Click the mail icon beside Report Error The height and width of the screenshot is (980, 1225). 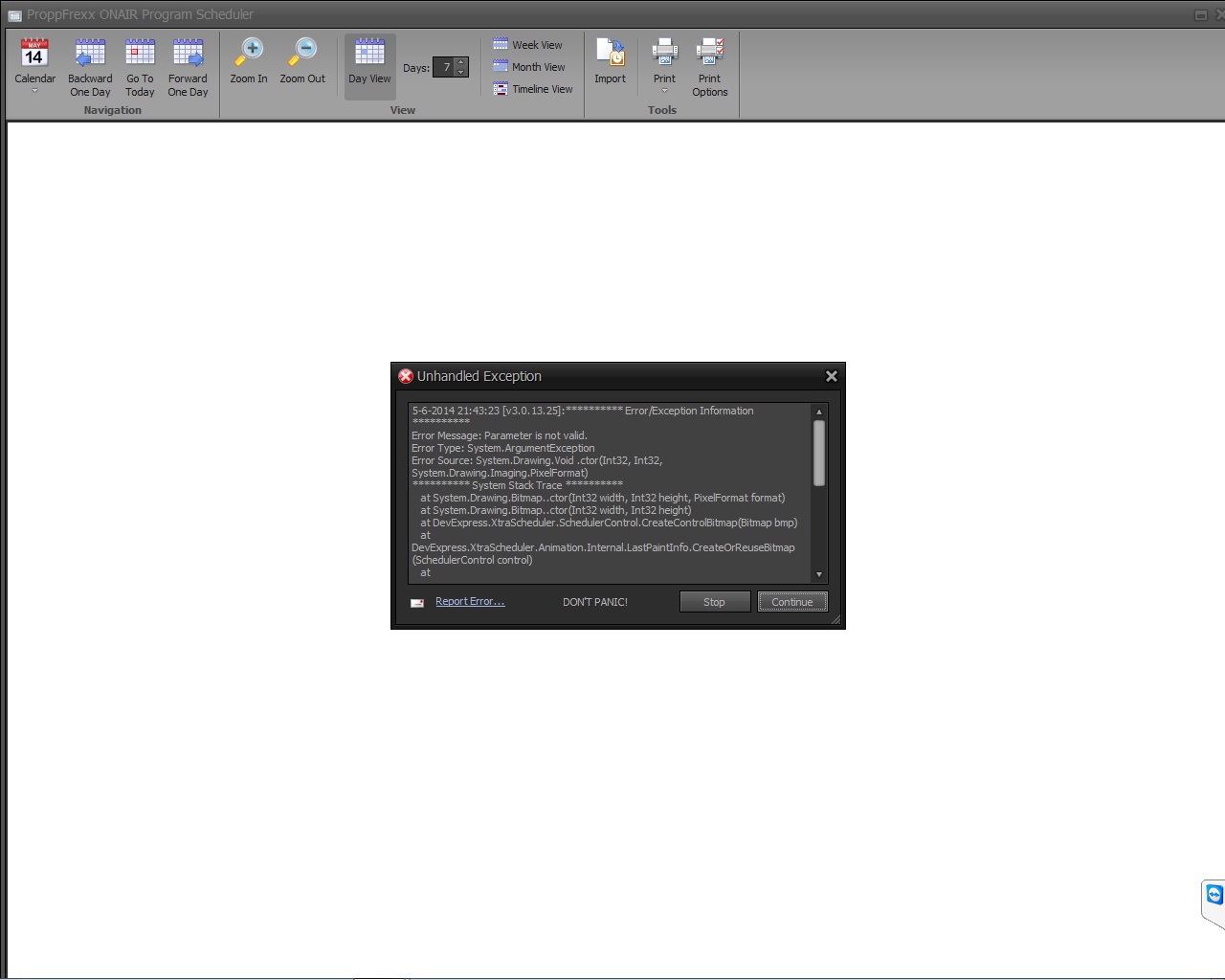coord(417,603)
